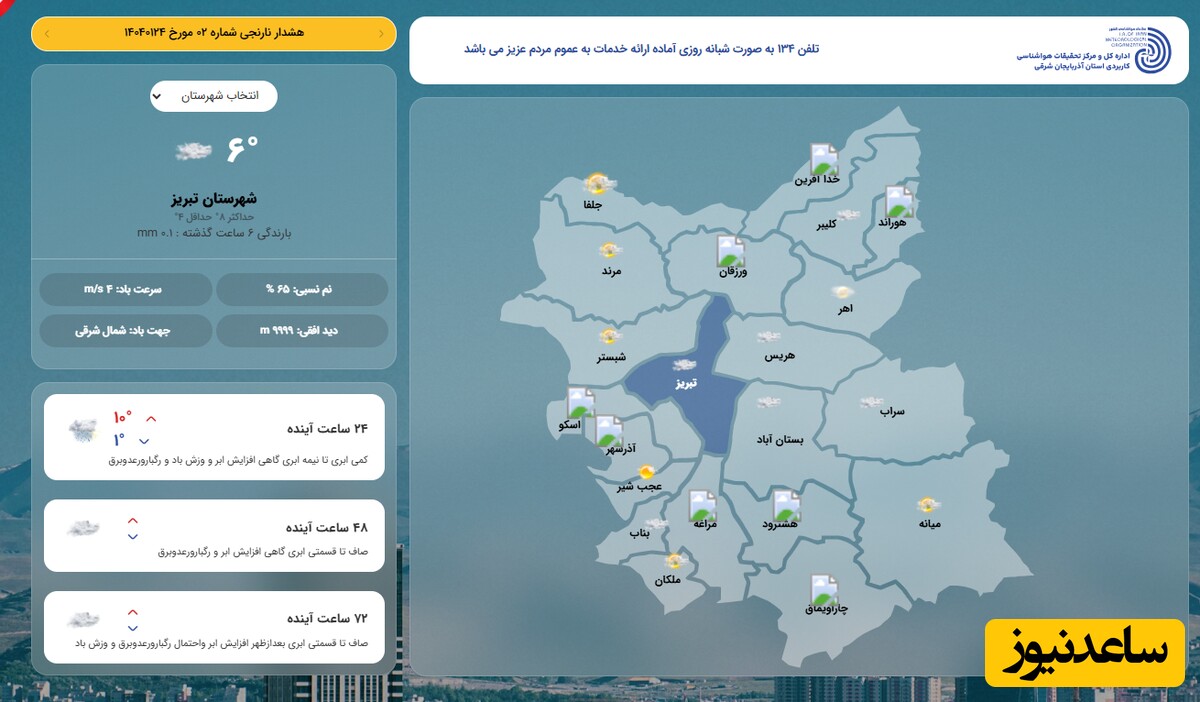Click the Mianeh (میانه) sunny weather icon

[929, 505]
